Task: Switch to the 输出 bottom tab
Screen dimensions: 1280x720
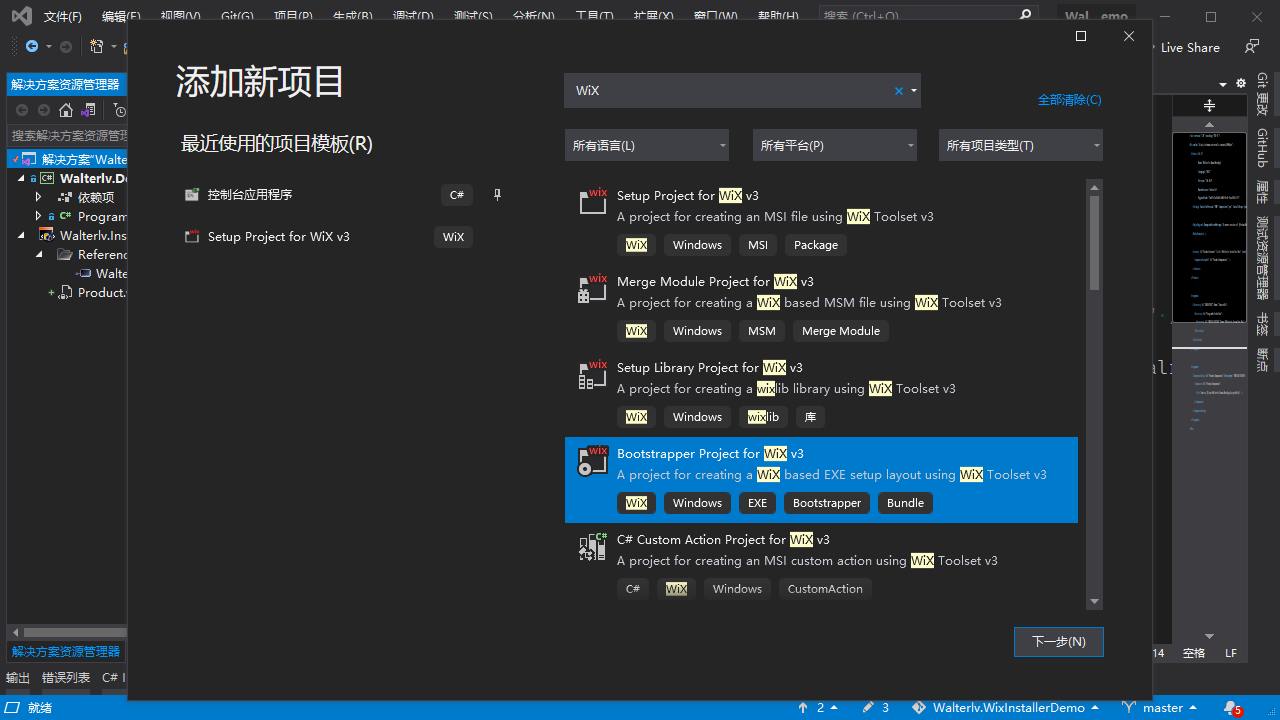Action: (18, 678)
